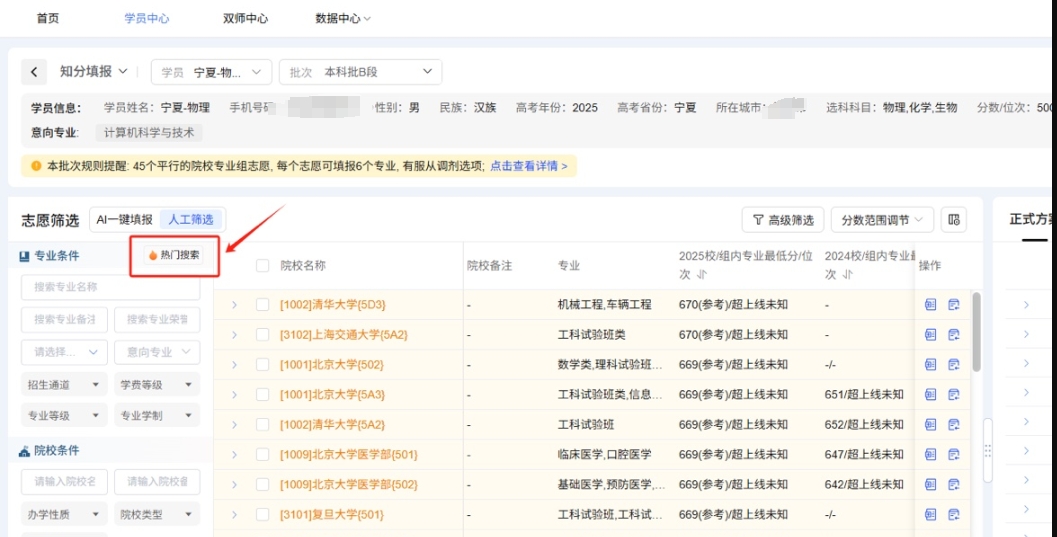Open the 双师中心 nav item

pos(245,18)
